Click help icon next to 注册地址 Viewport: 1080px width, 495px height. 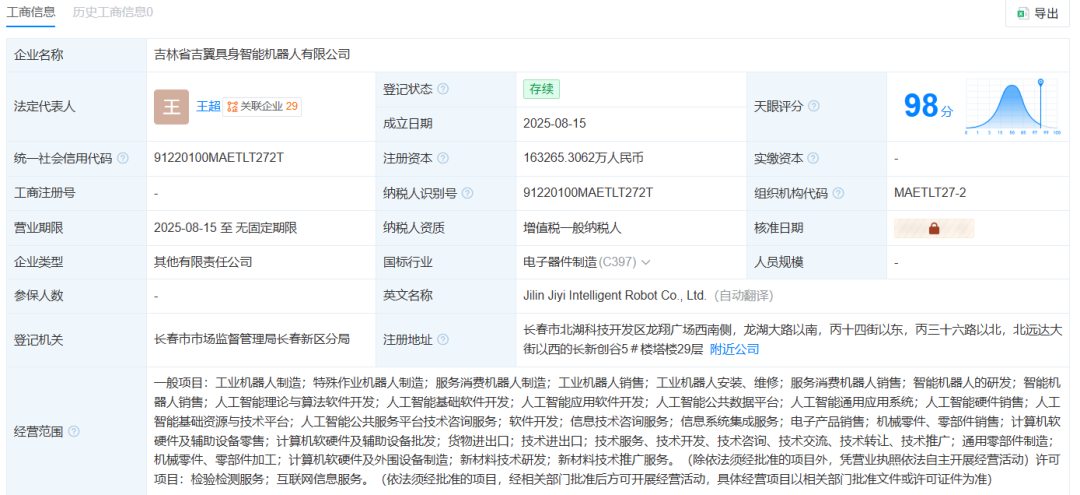[x=443, y=339]
